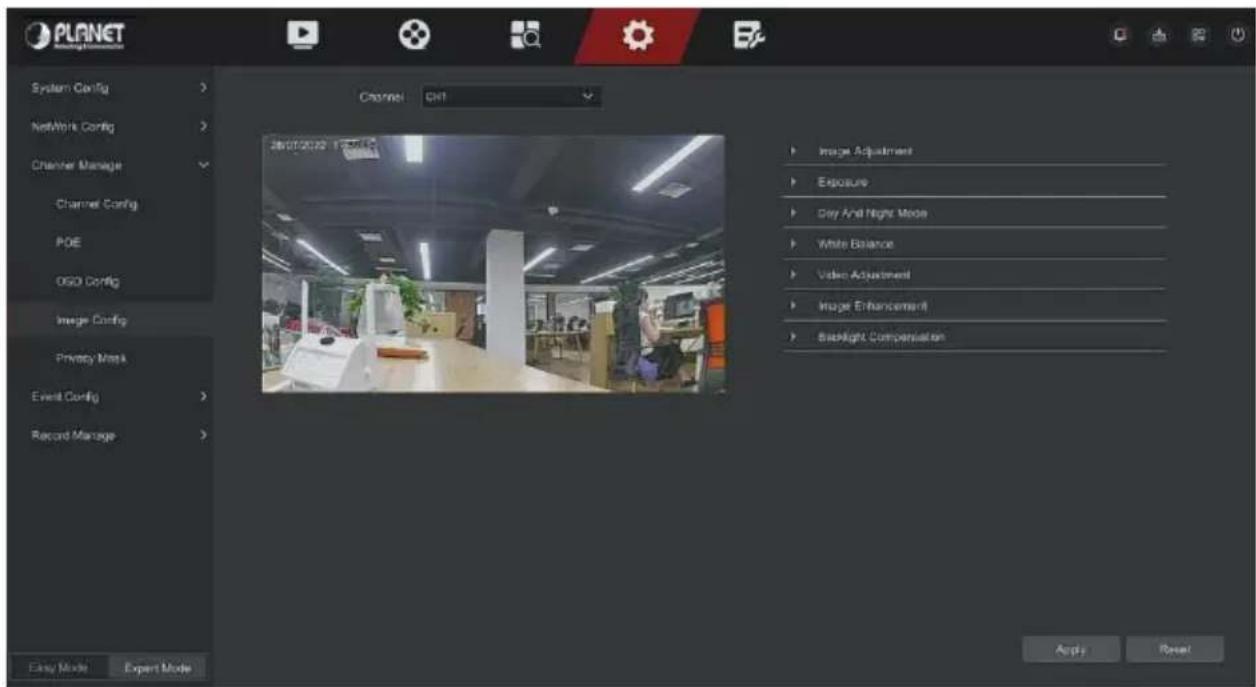Screen dimensions: 1256x687
Task: Click the Reset button
Action: pos(1175,648)
